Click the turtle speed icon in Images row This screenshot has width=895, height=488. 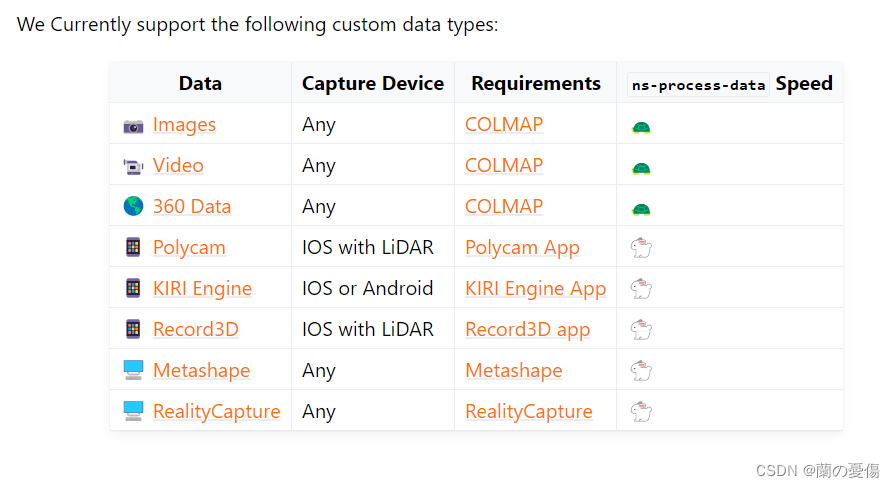point(641,127)
